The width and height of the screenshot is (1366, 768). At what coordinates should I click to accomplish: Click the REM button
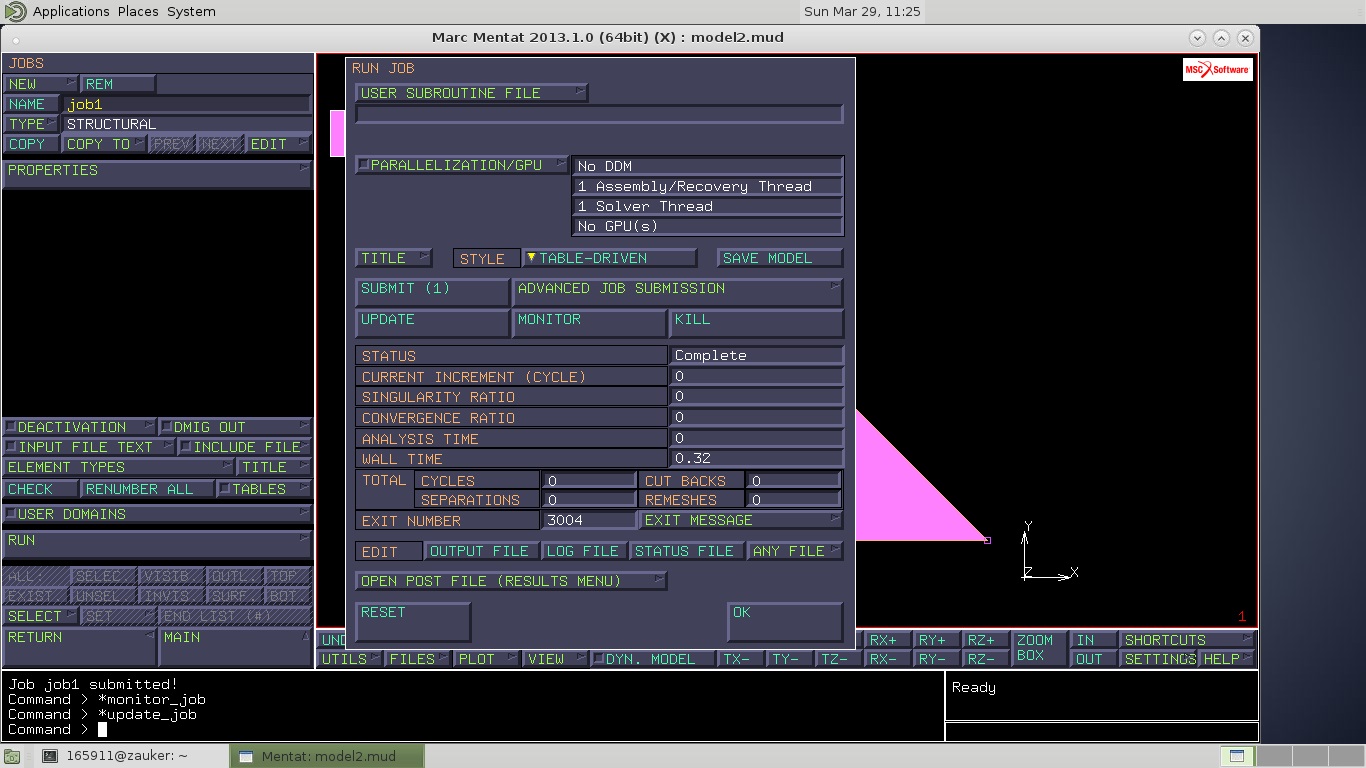coord(118,84)
